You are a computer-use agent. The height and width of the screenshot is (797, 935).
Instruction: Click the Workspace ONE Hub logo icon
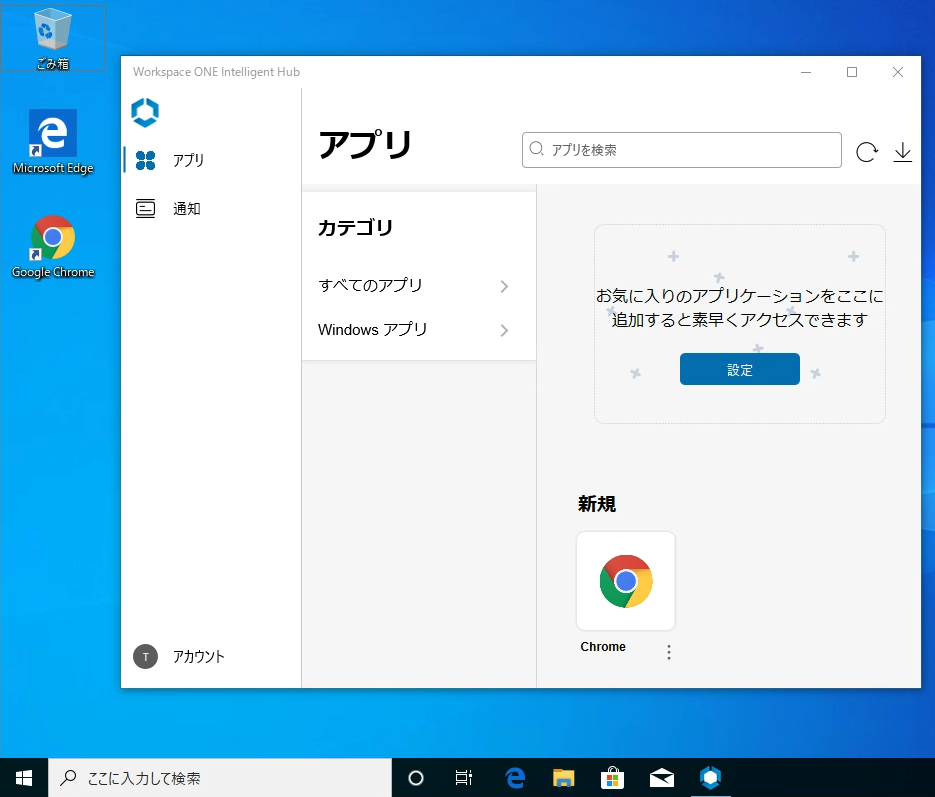(144, 113)
